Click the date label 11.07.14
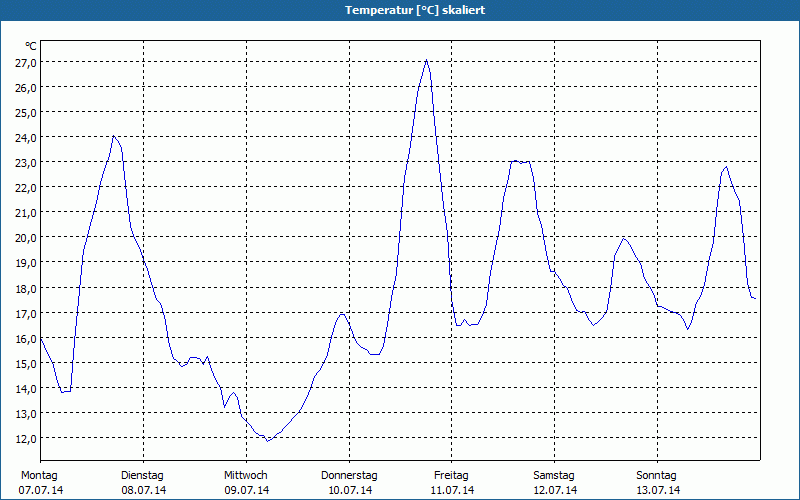The height and width of the screenshot is (500, 800). click(452, 490)
